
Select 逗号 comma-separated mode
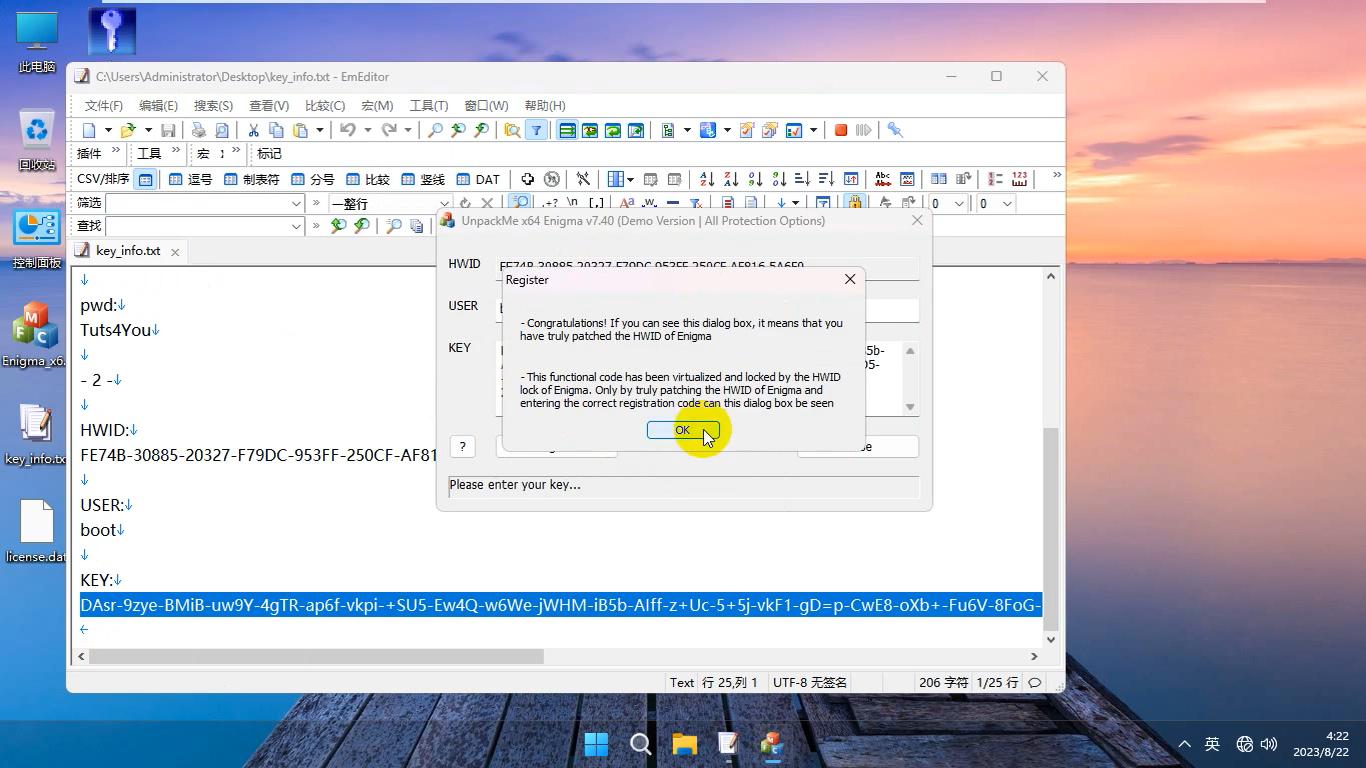pos(190,179)
